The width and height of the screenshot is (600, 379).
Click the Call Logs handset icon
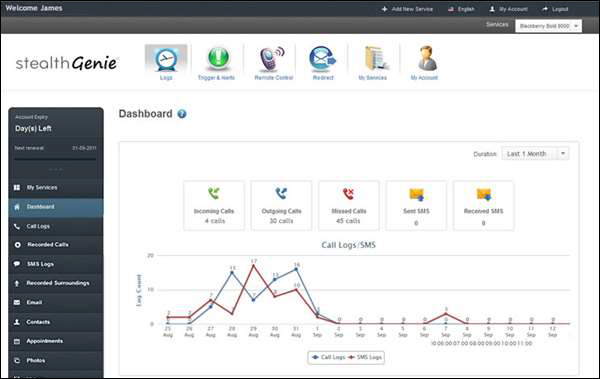[x=17, y=226]
